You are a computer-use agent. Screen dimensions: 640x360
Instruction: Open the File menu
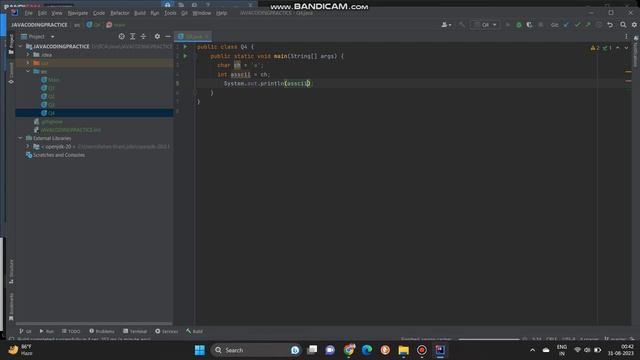point(28,13)
